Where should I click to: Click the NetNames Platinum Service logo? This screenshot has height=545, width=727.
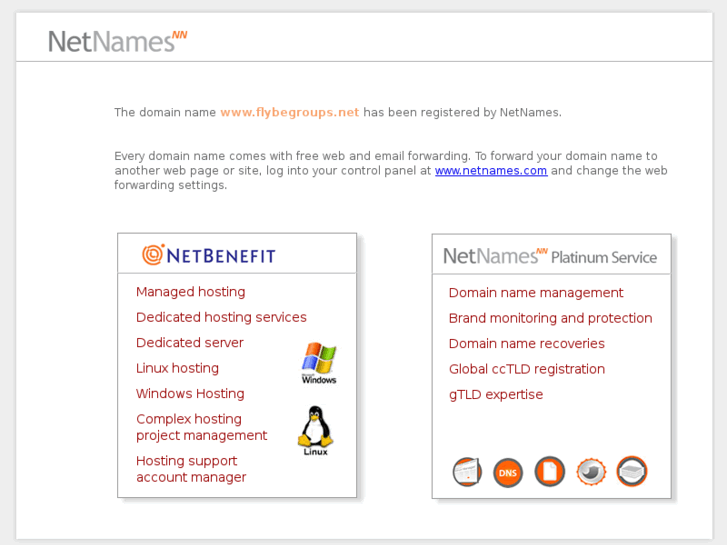coord(550,256)
